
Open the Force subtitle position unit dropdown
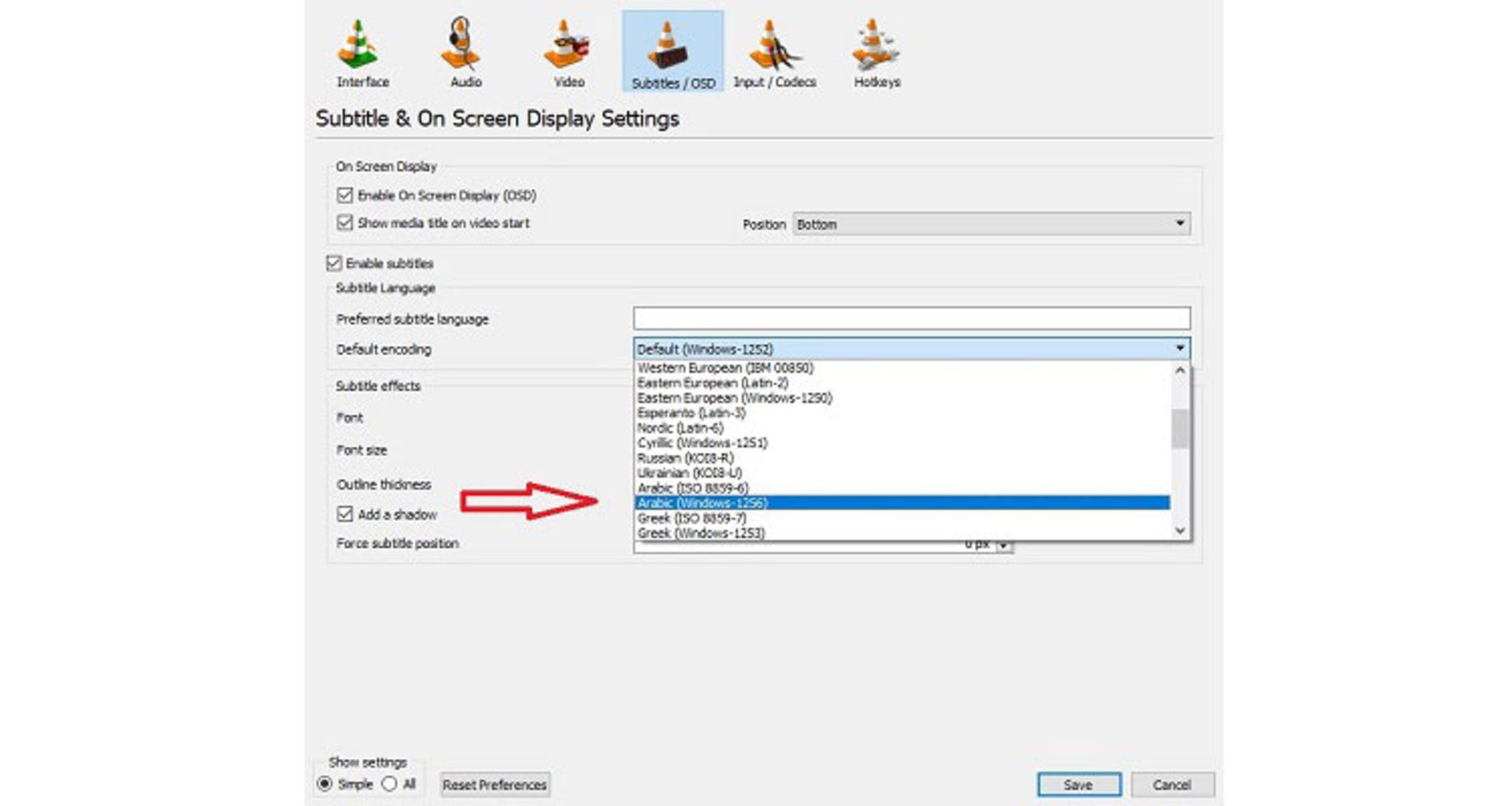click(x=1003, y=543)
